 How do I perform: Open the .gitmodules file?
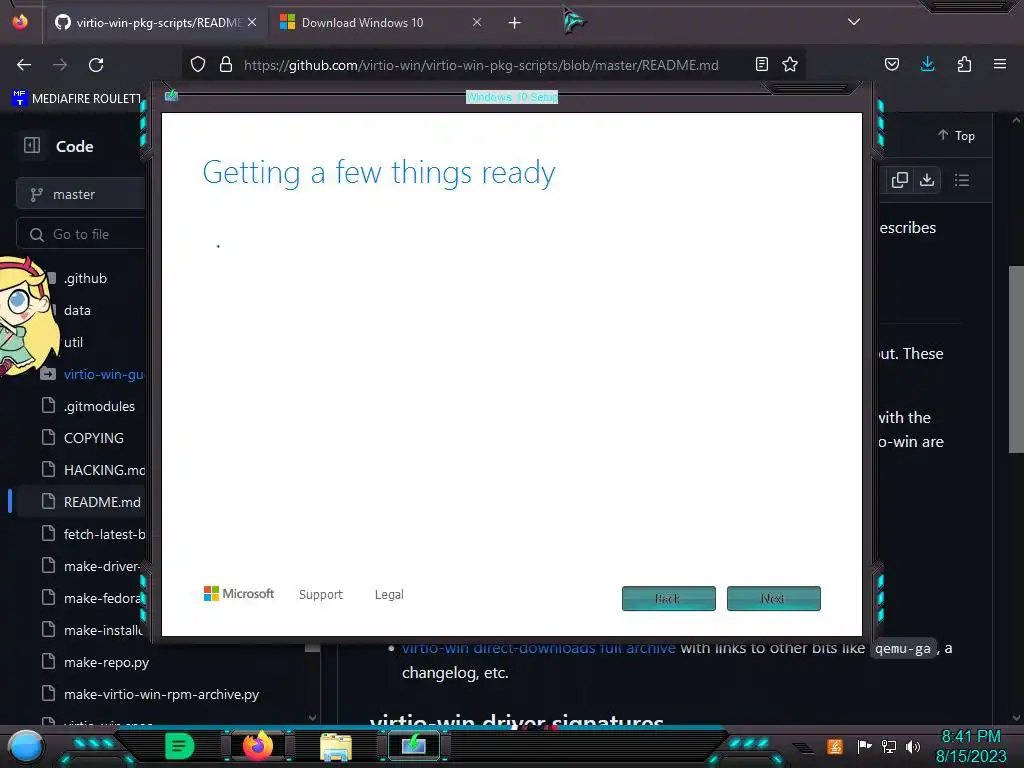tap(99, 406)
